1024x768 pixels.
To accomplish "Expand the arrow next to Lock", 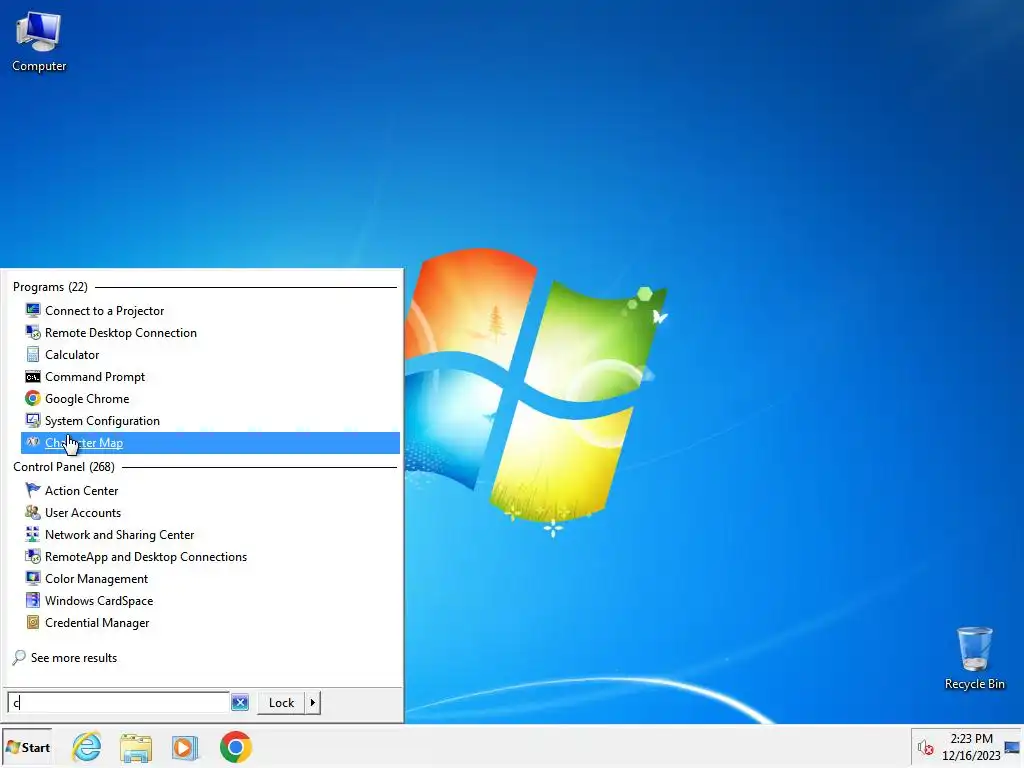I will tap(313, 703).
